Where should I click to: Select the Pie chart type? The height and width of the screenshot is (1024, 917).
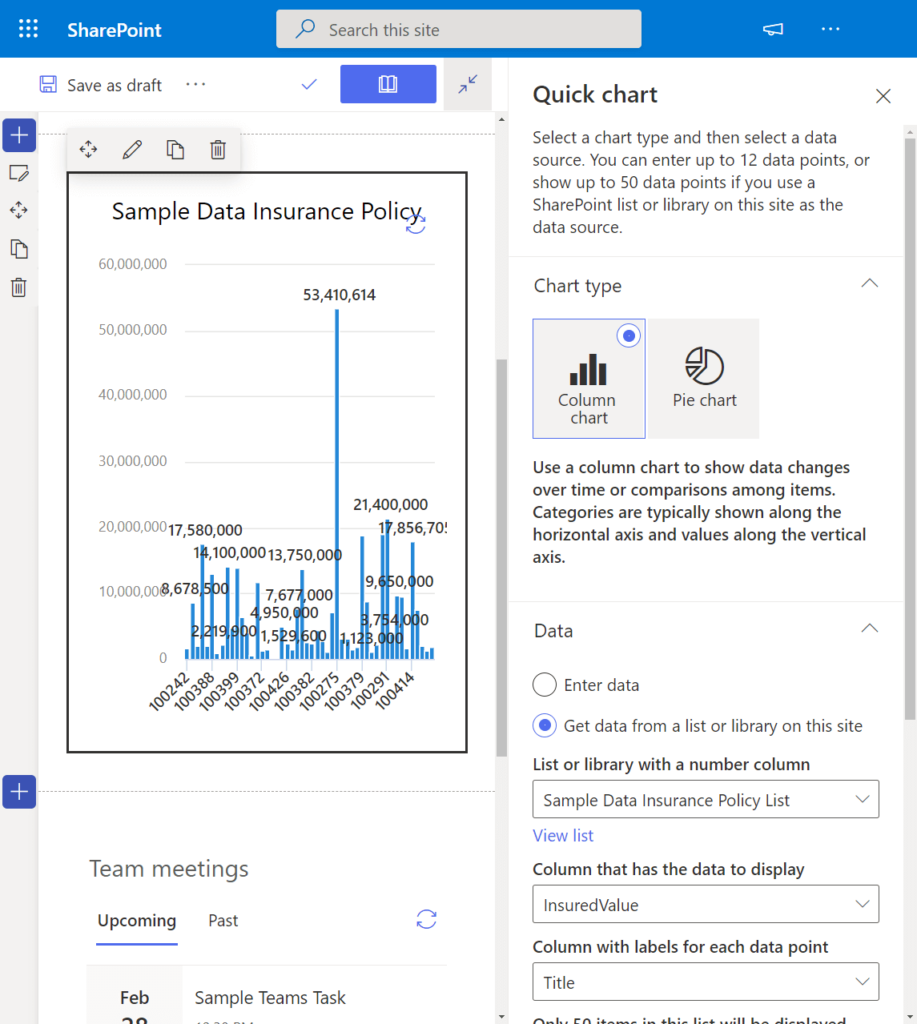(x=703, y=379)
